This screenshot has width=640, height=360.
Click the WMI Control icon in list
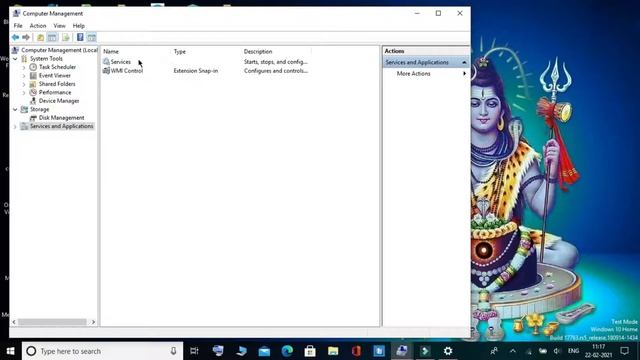[106, 71]
